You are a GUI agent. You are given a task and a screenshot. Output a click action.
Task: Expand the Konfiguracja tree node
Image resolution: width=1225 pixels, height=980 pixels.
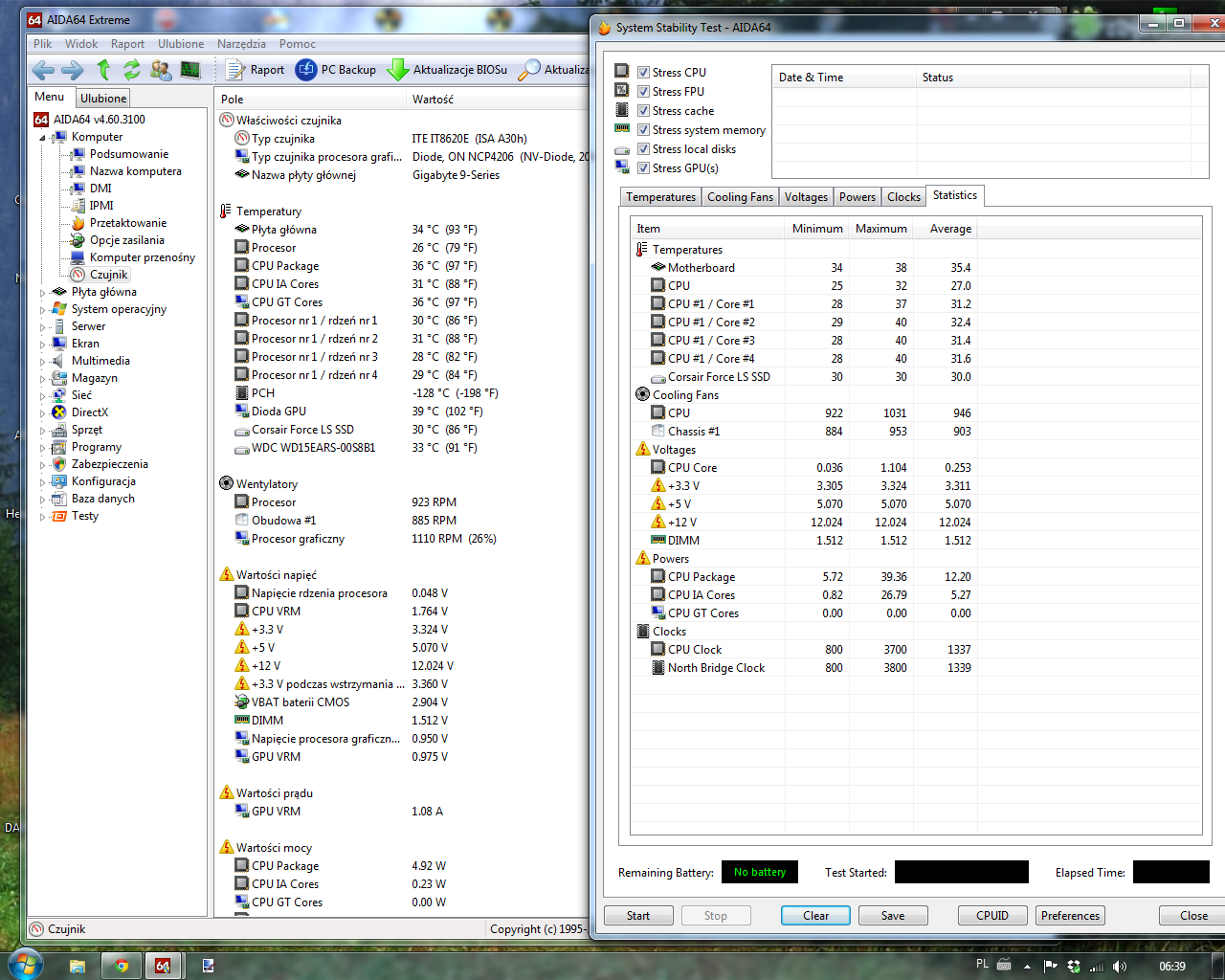43,482
